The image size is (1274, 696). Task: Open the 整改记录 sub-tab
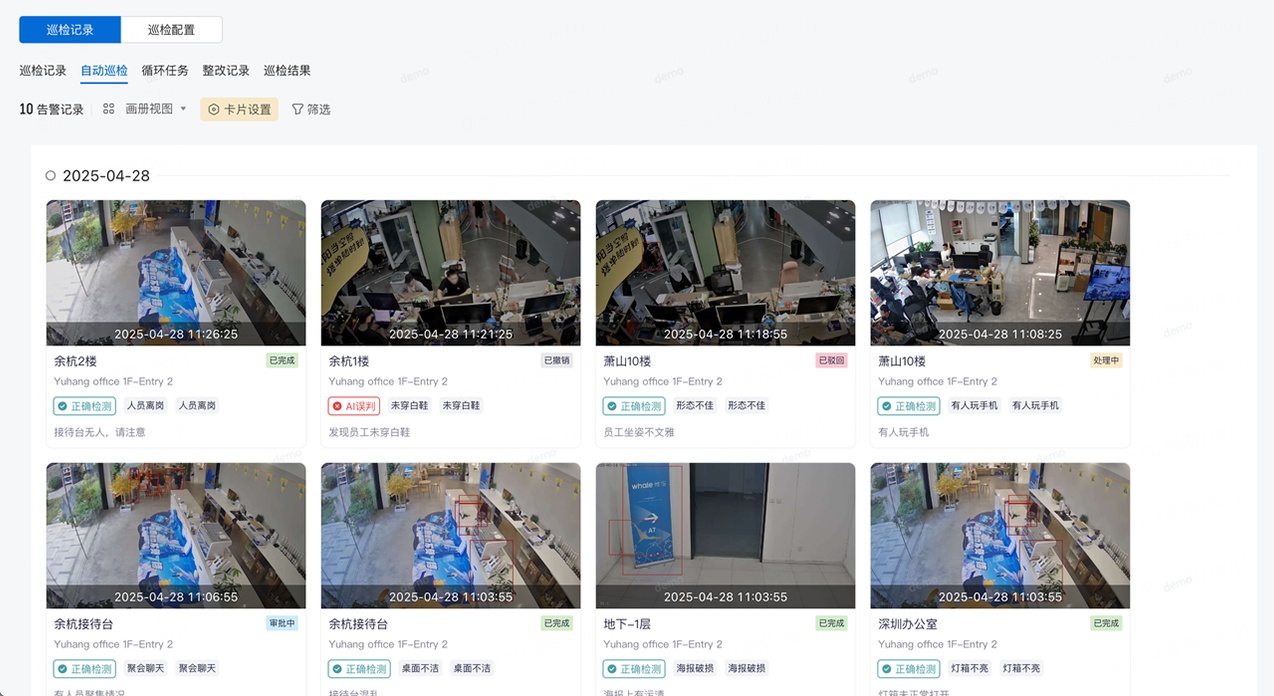(x=226, y=71)
